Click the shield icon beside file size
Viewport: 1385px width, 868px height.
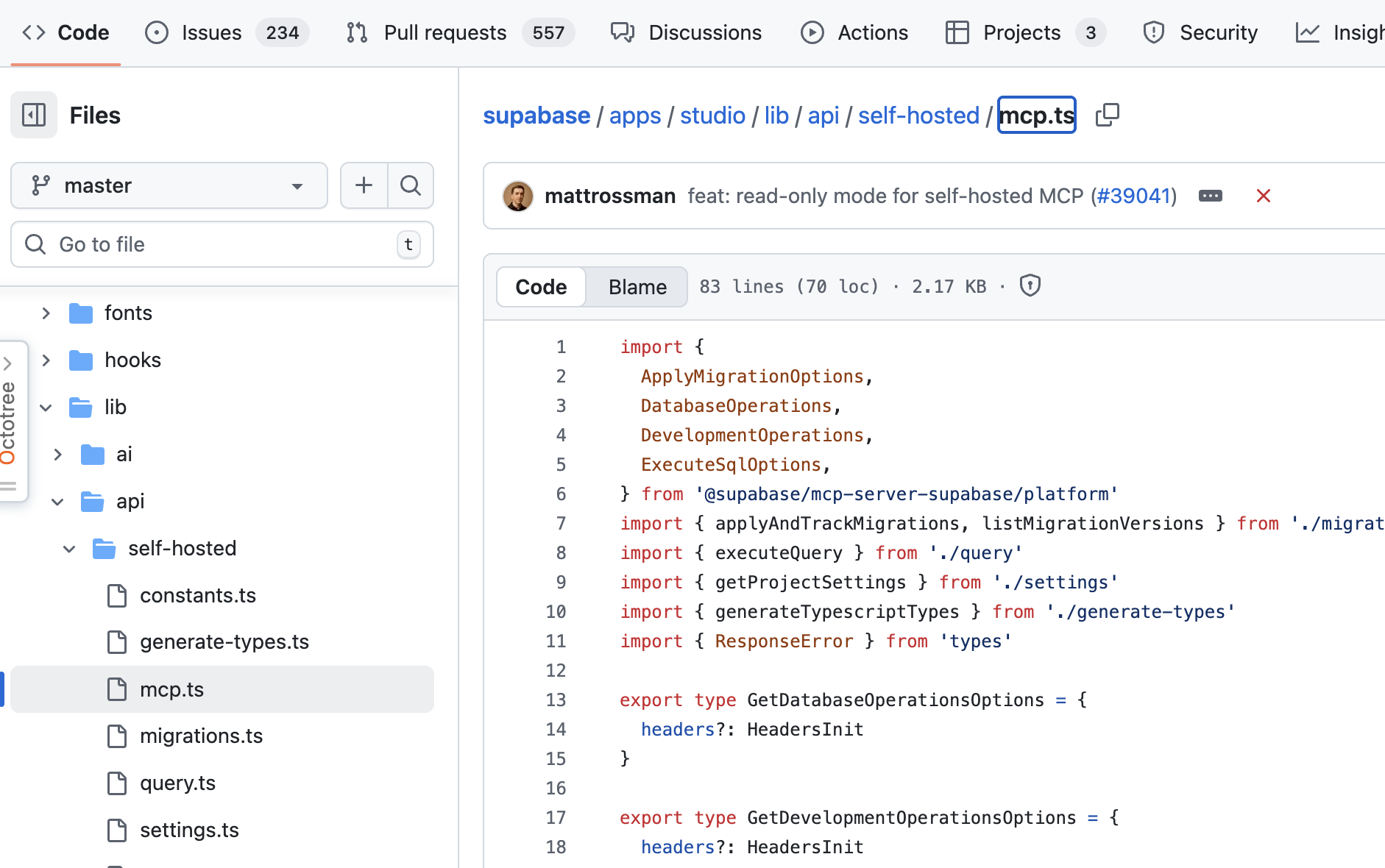tap(1030, 285)
